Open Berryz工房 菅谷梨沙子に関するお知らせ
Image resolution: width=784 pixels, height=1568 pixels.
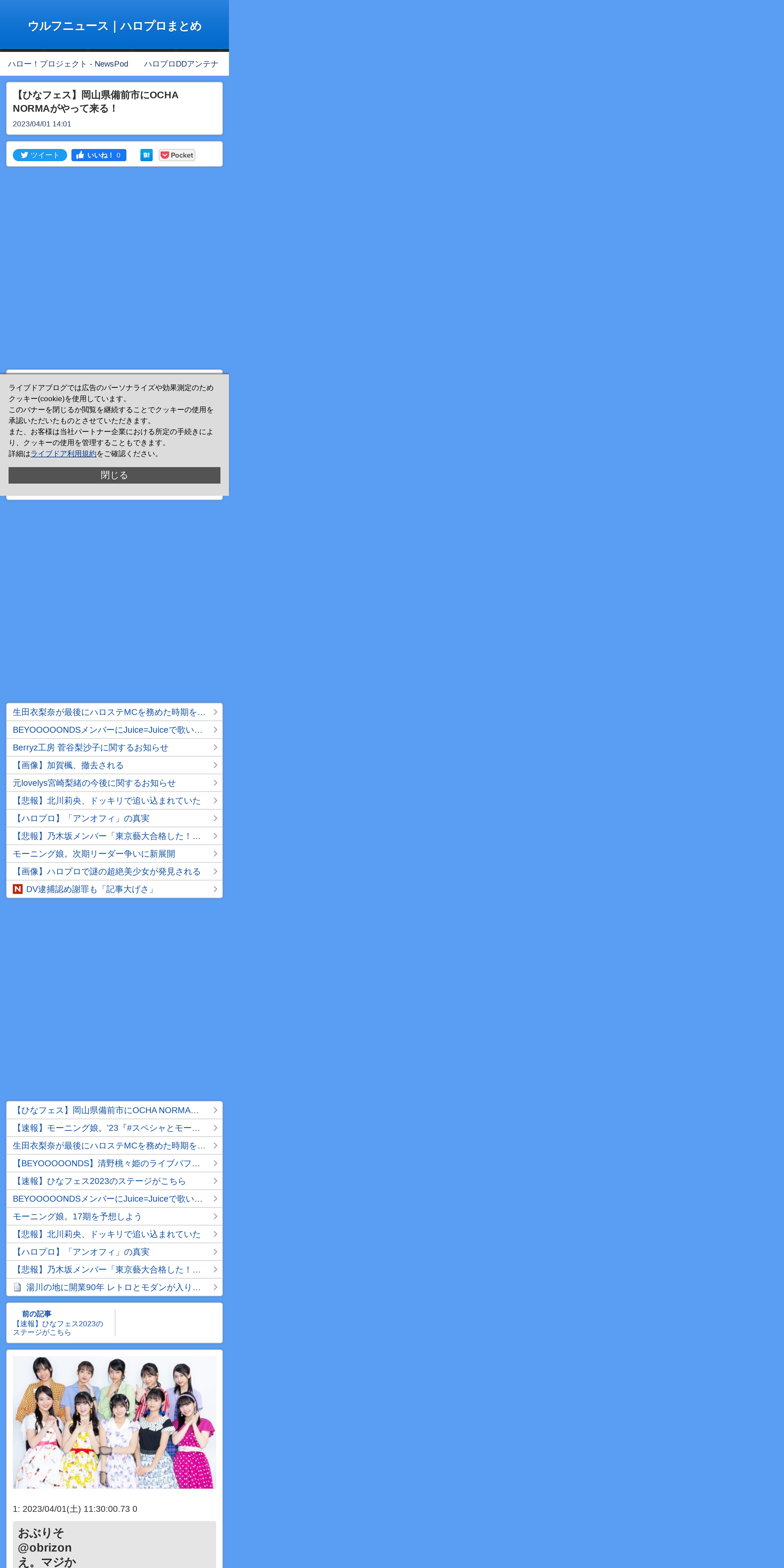click(114, 748)
